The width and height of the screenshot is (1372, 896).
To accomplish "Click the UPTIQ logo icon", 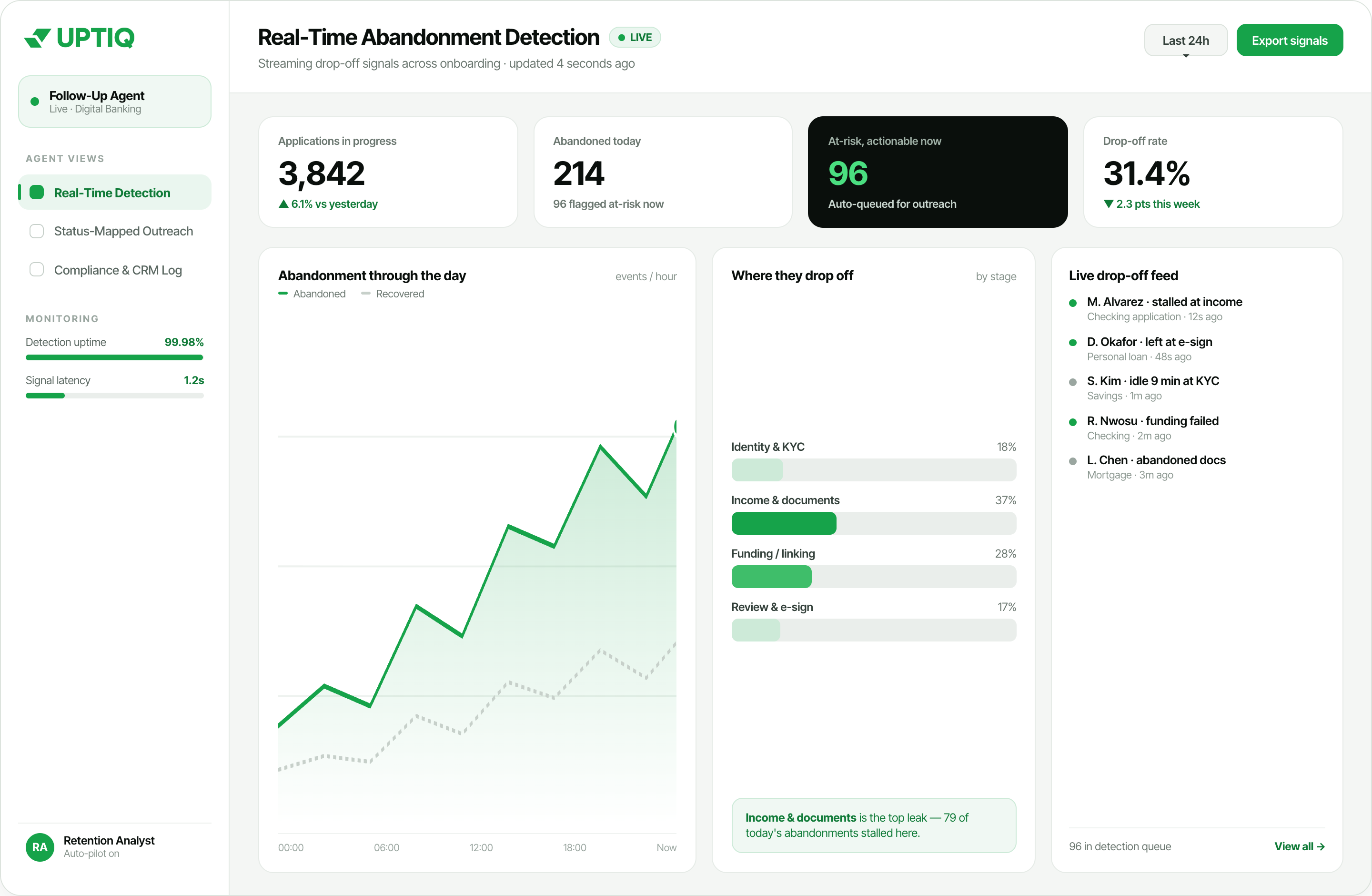I will pyautogui.click(x=38, y=38).
